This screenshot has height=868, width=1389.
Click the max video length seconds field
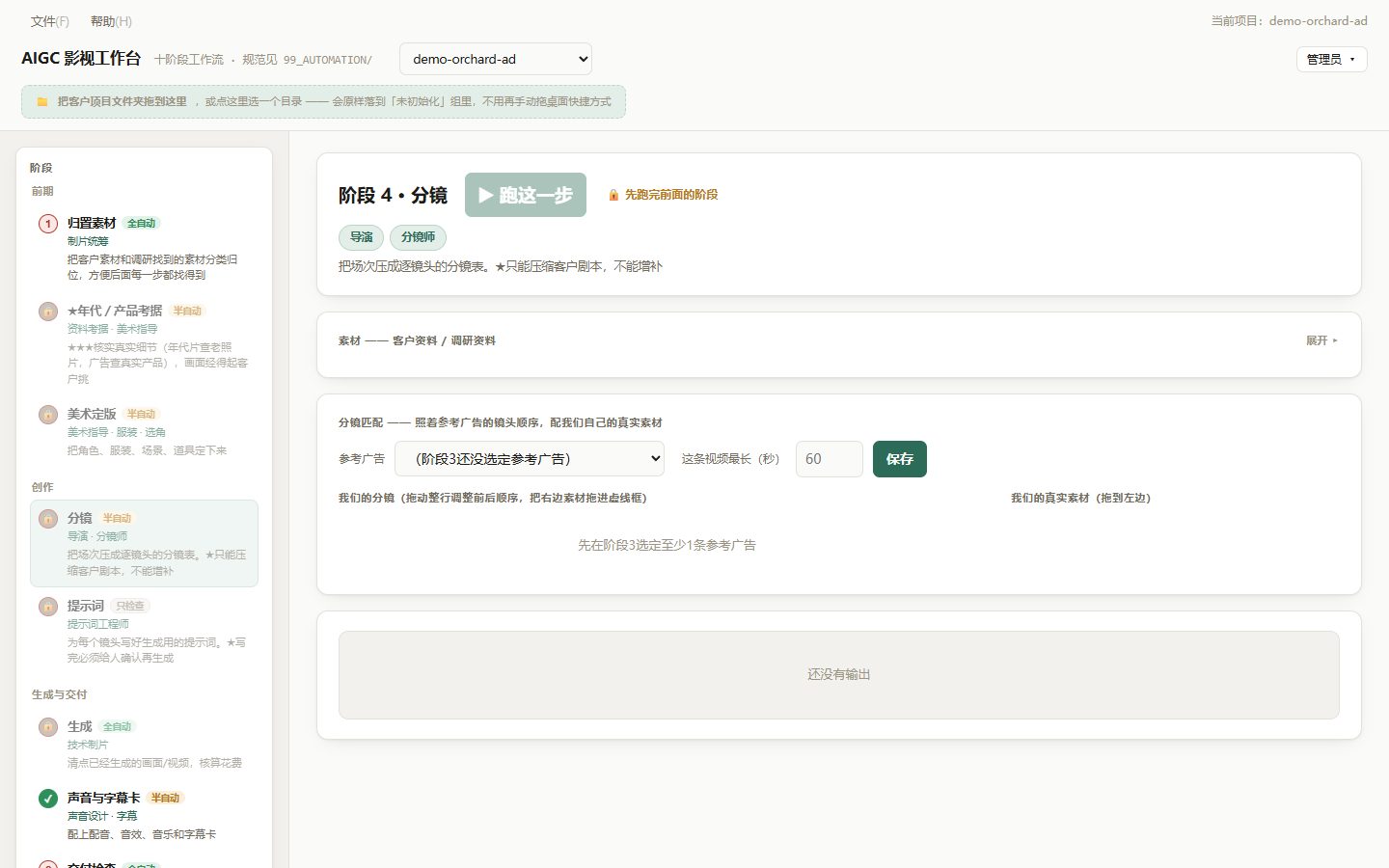pyautogui.click(x=830, y=459)
